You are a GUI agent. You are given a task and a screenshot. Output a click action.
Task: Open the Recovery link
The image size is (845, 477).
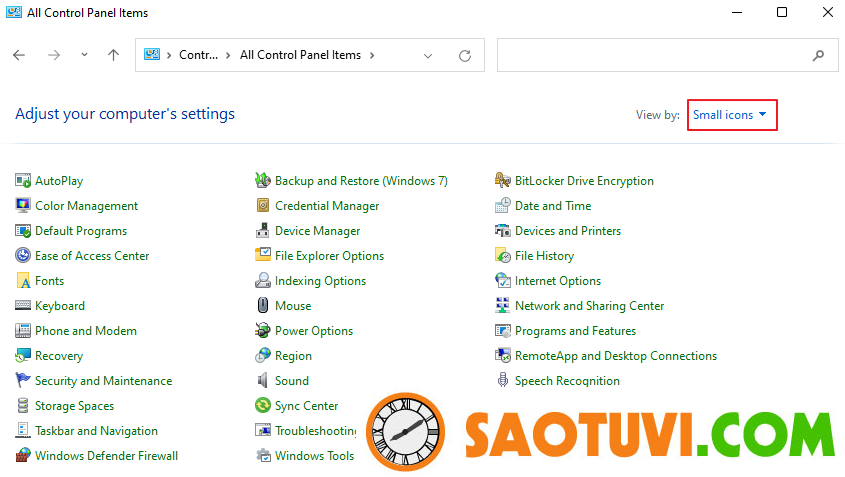(x=59, y=356)
